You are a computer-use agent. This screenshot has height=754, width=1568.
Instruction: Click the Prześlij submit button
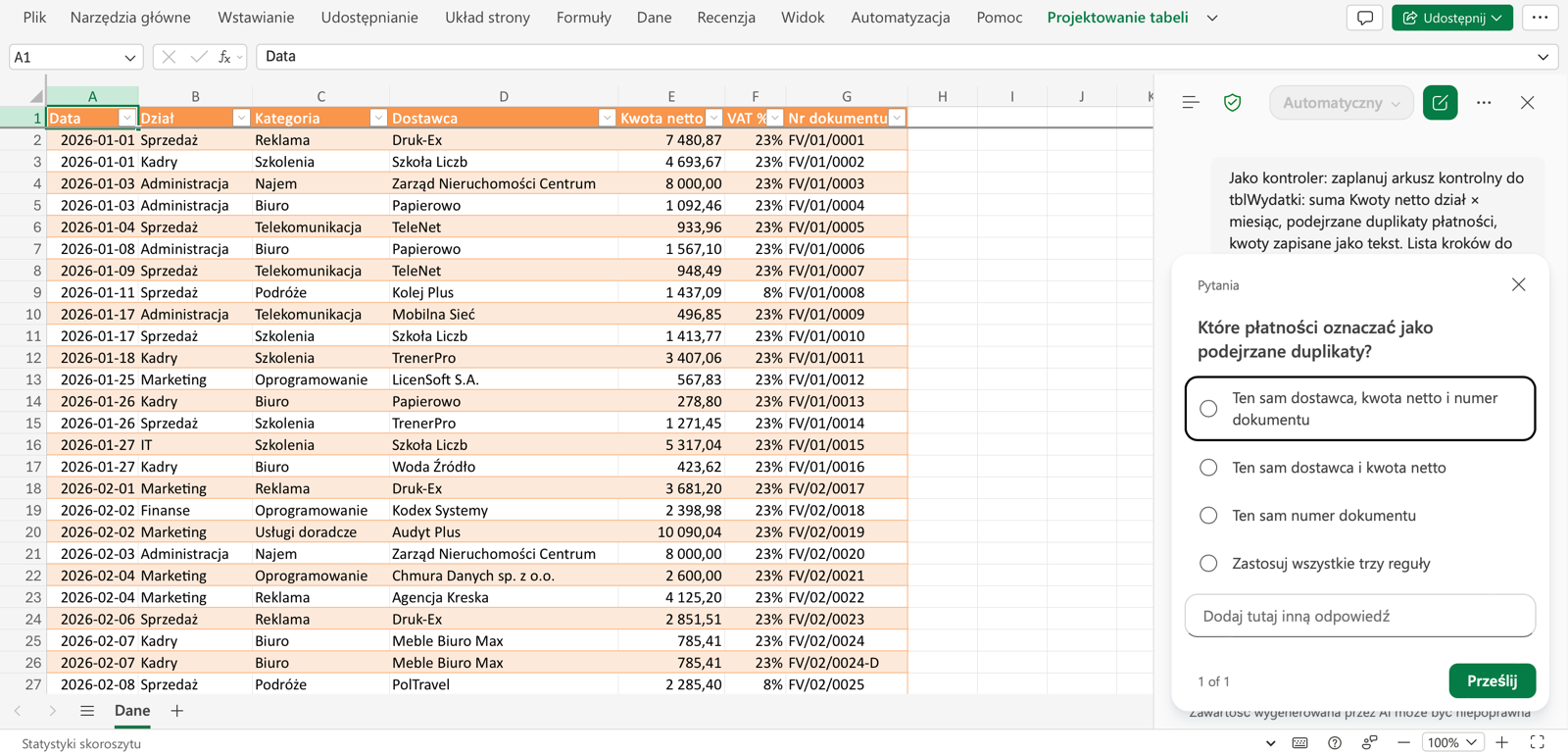1492,680
